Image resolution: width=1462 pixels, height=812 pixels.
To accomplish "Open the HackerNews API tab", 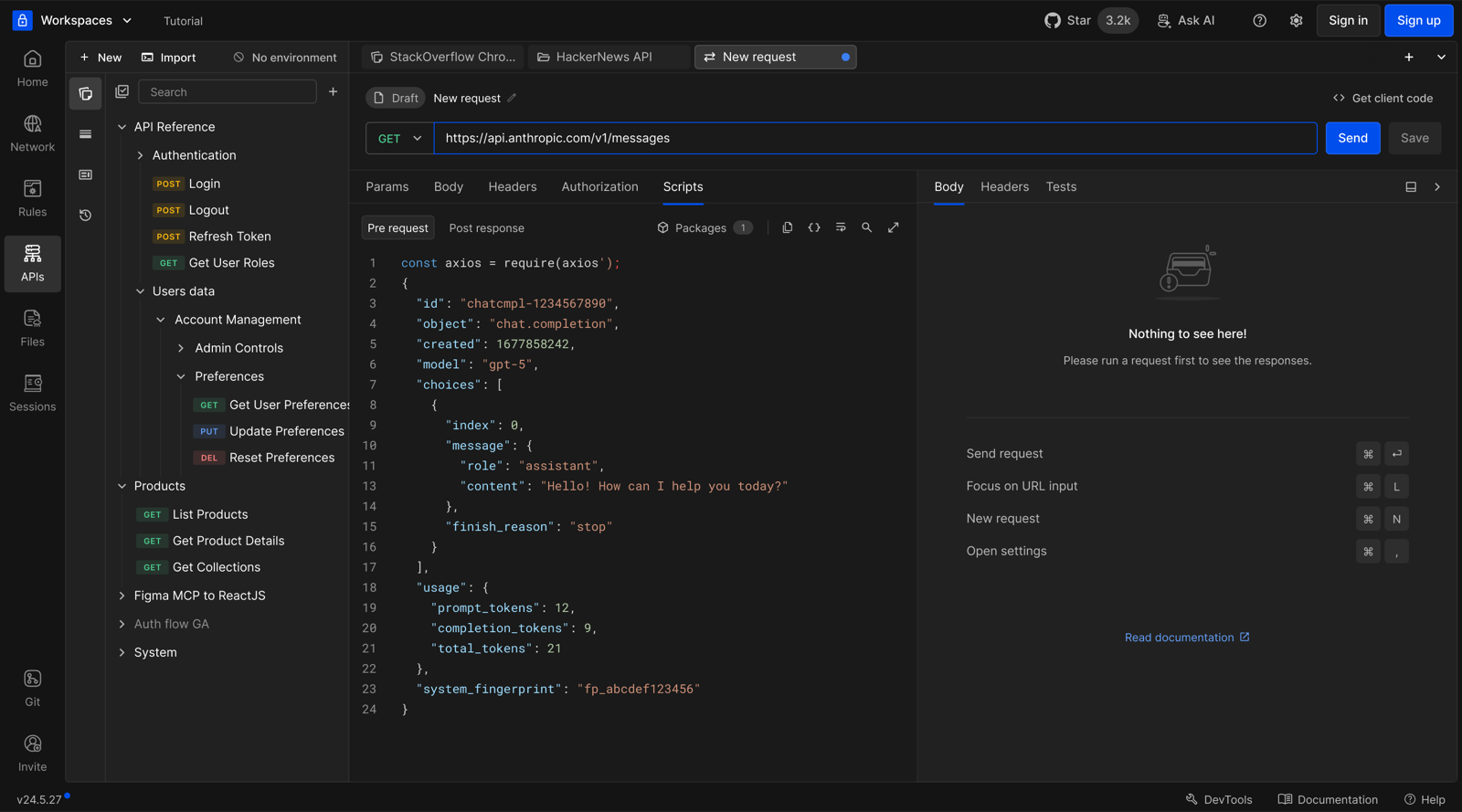I will point(609,57).
